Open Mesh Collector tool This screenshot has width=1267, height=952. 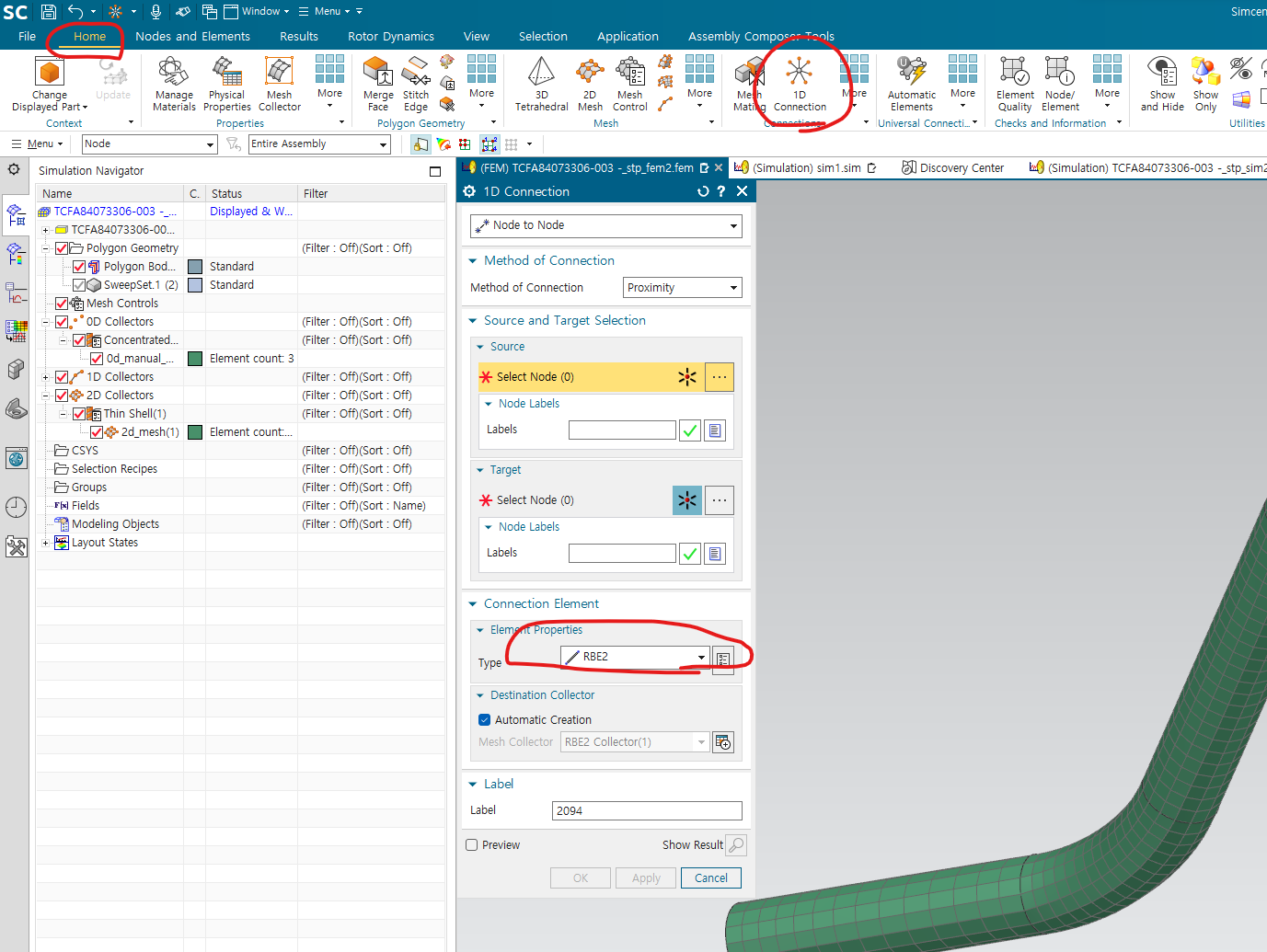coord(280,84)
